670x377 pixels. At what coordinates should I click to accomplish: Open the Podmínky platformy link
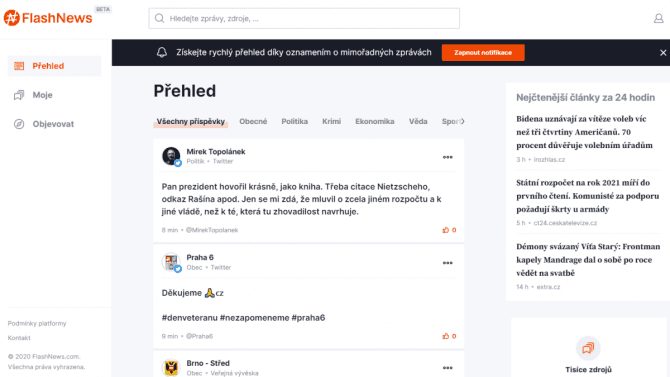pyautogui.click(x=37, y=323)
